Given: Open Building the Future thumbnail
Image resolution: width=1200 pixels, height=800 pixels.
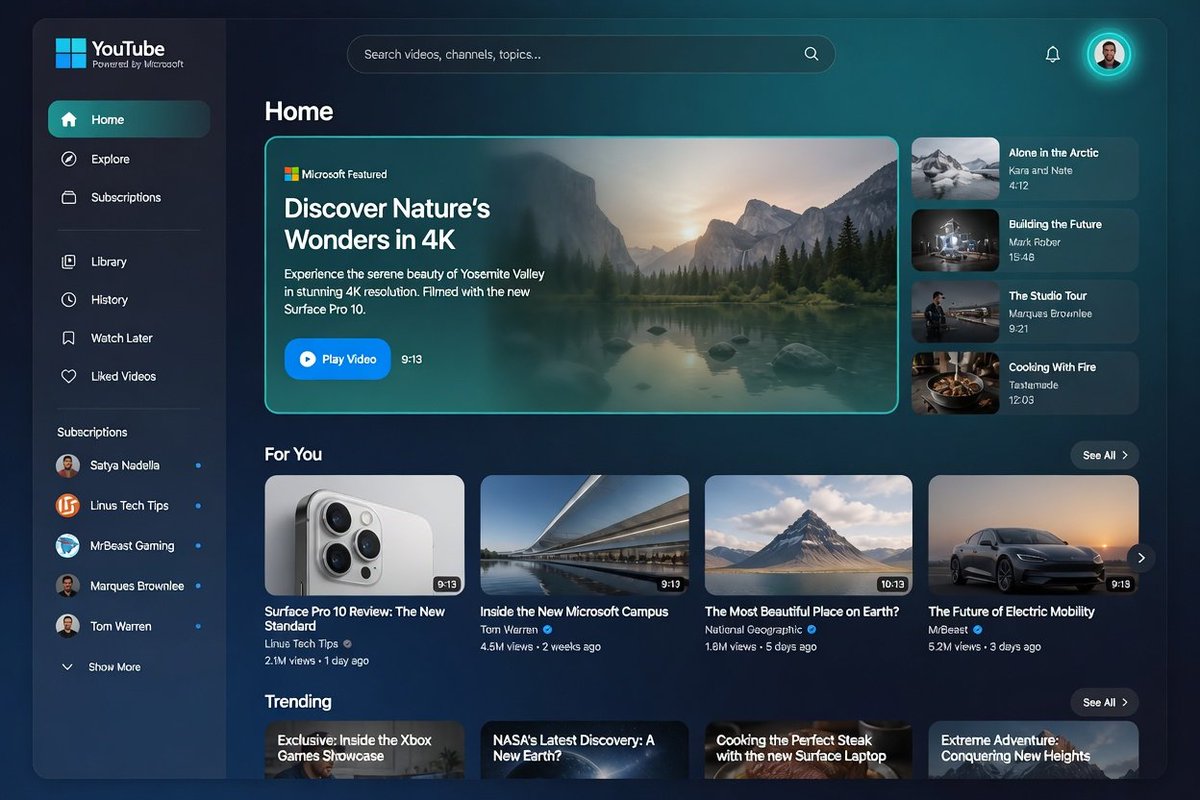Looking at the screenshot, I should pyautogui.click(x=955, y=240).
